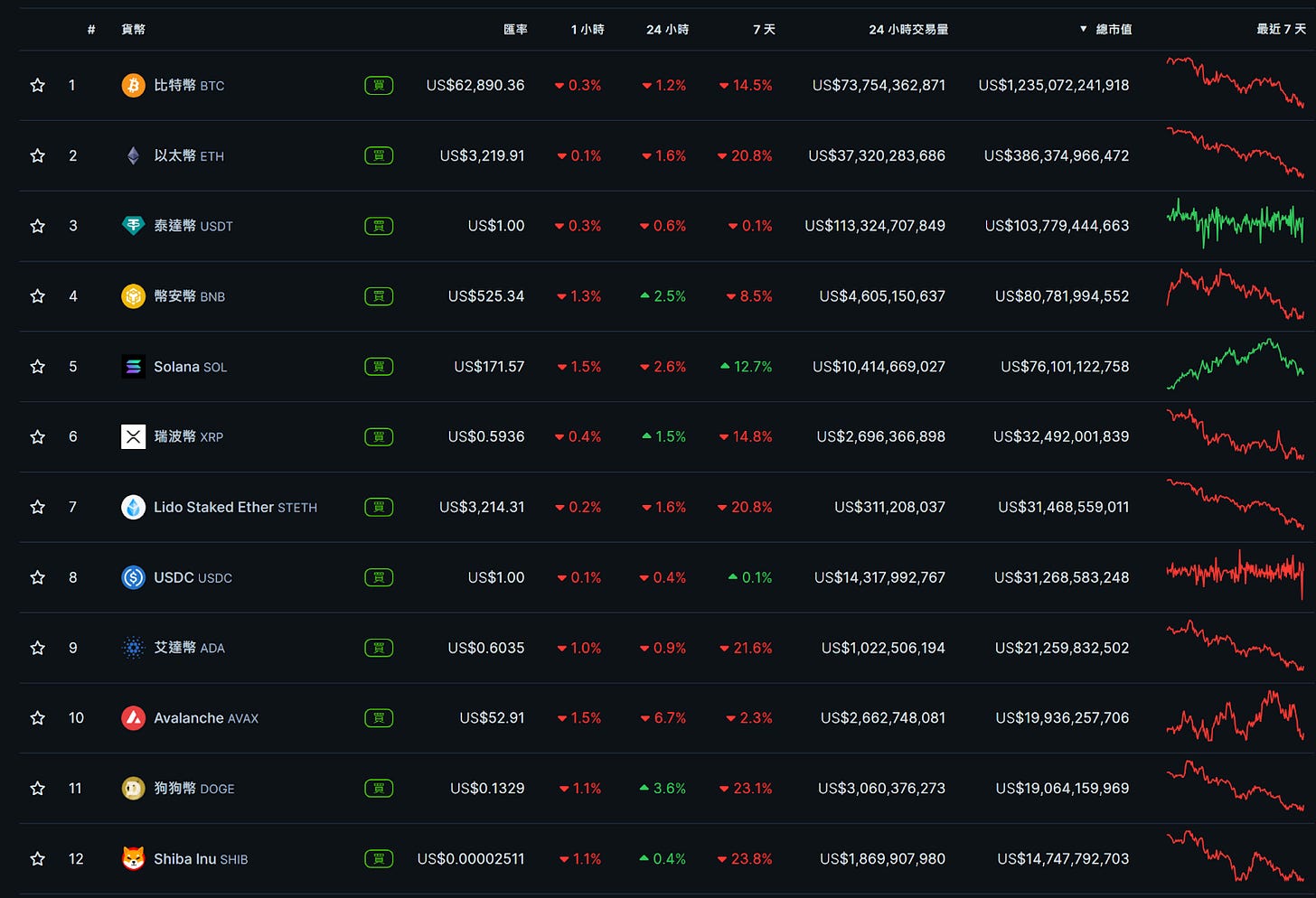Sort by # rank column header
The width and height of the screenshot is (1316, 898).
pyautogui.click(x=91, y=29)
